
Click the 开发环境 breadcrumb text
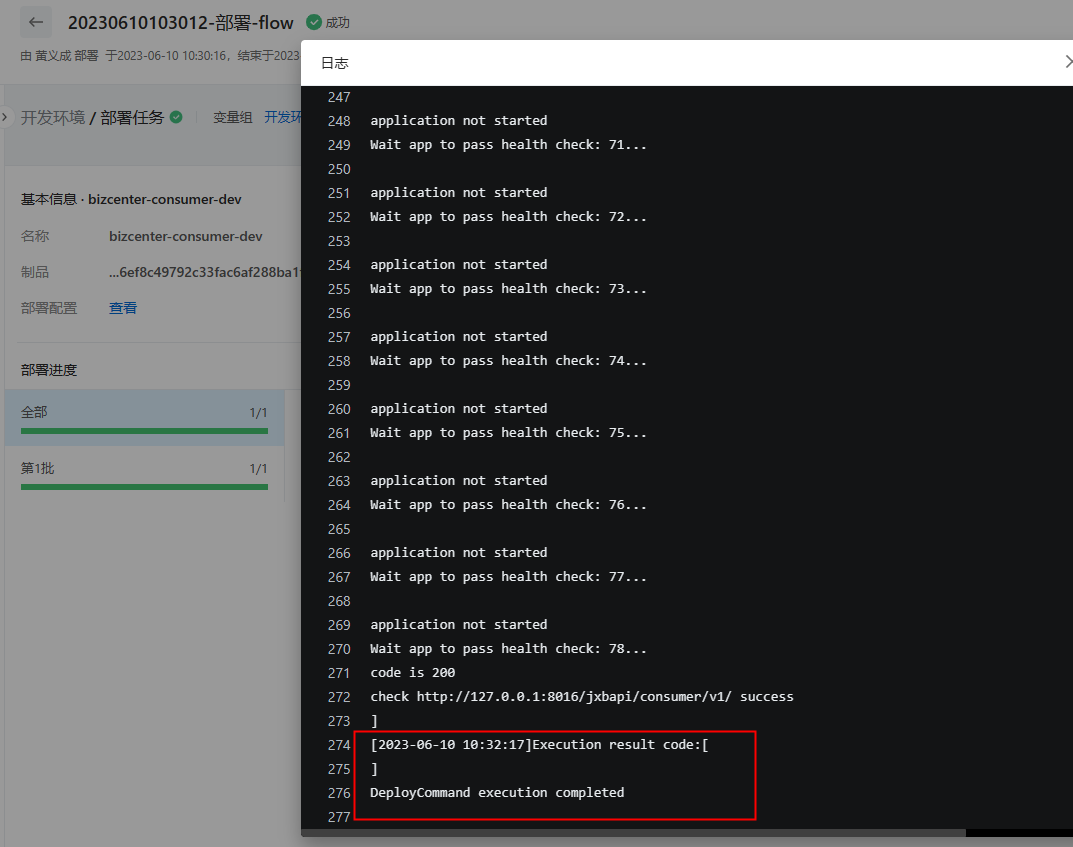53,117
